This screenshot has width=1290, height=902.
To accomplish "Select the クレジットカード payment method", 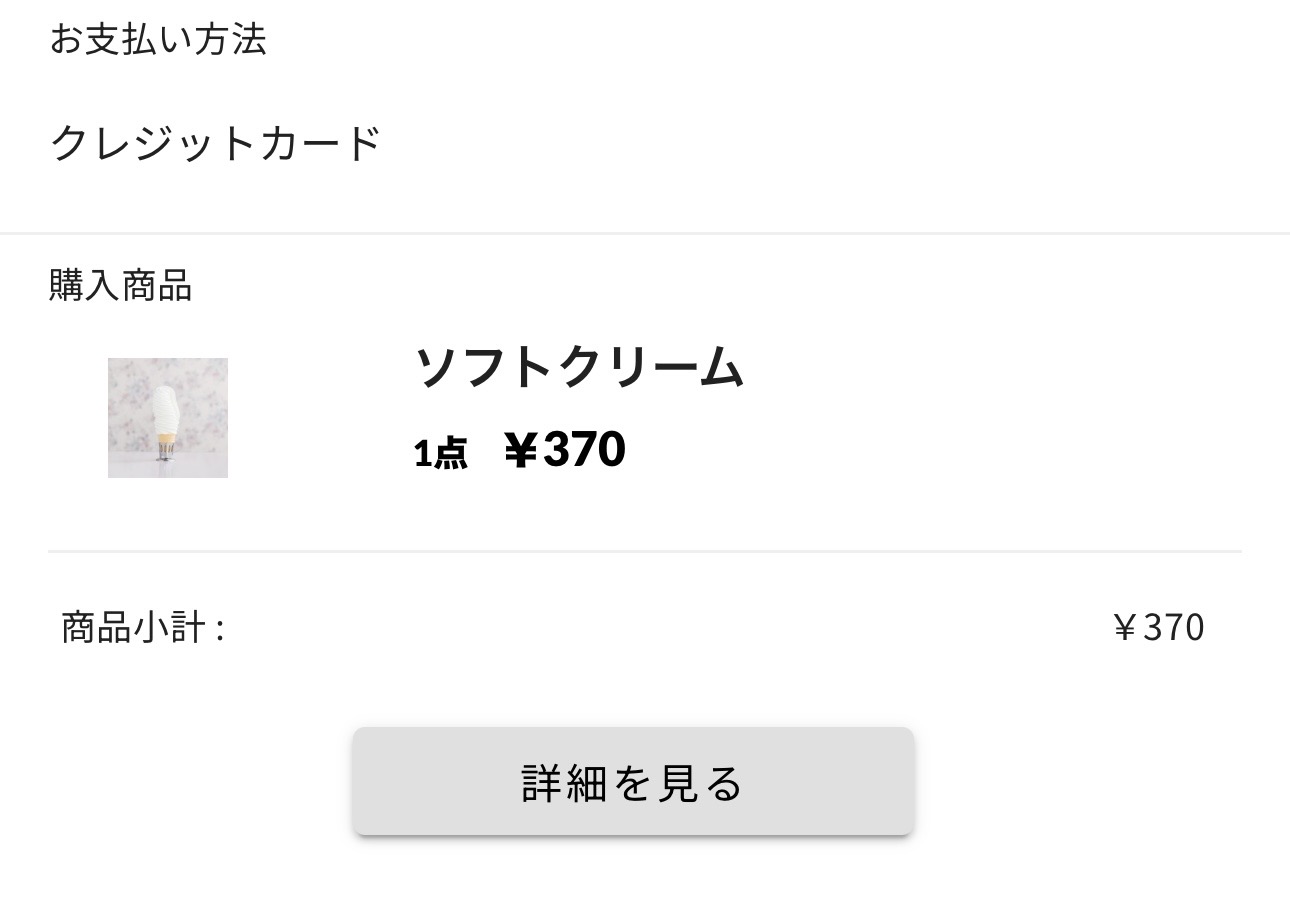I will pyautogui.click(x=215, y=143).
